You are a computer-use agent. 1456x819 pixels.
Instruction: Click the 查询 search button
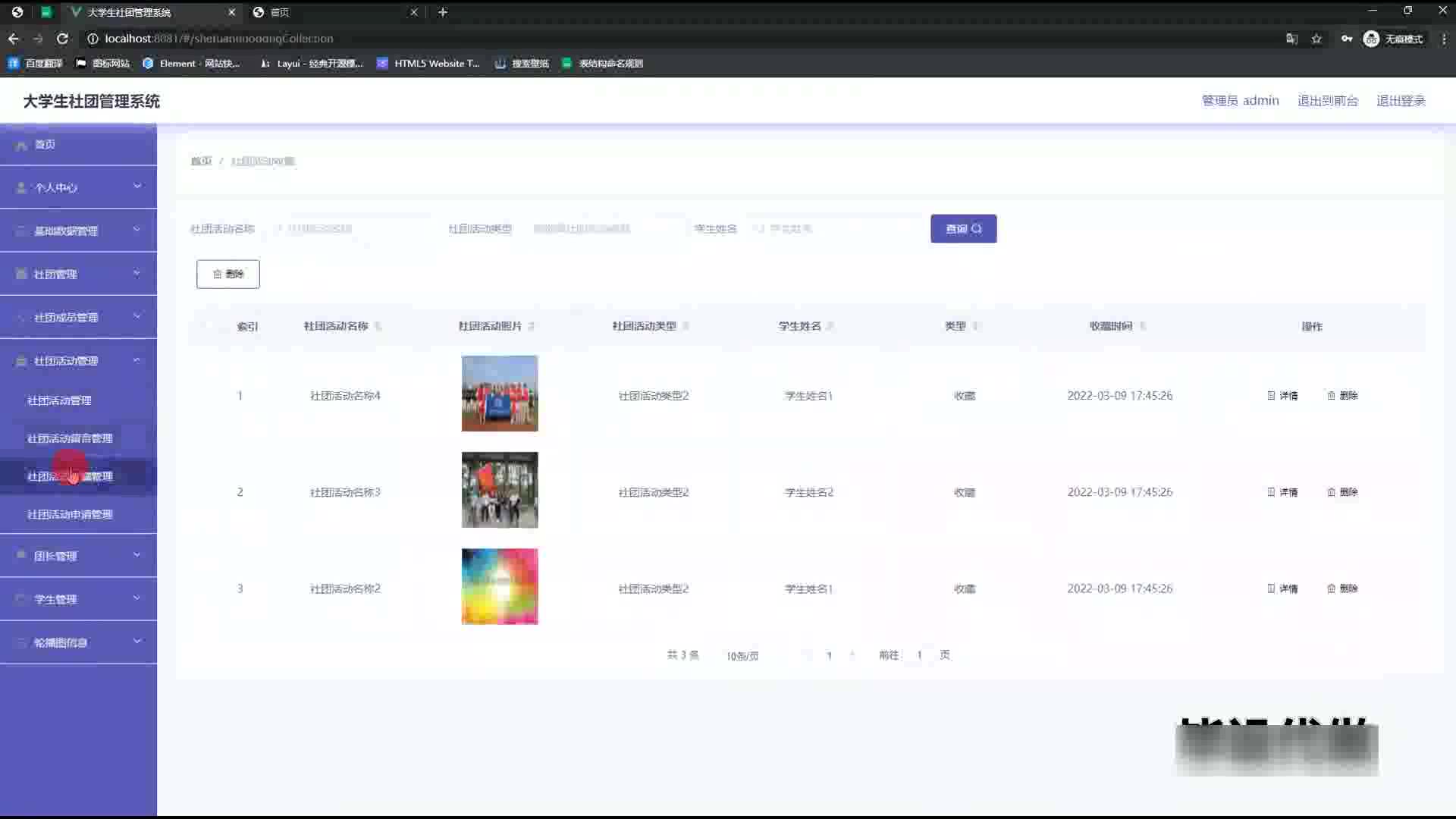(963, 228)
